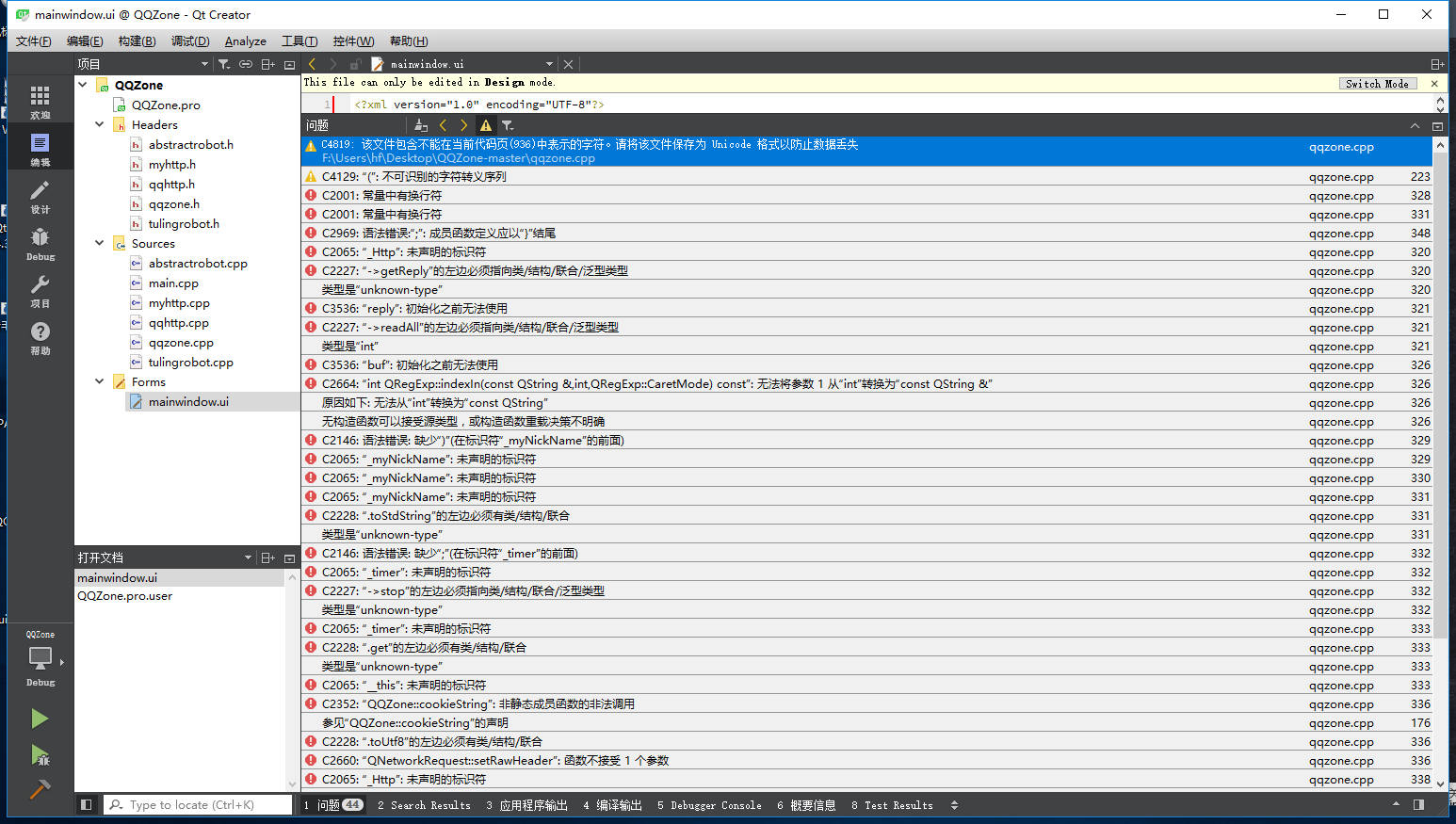Open the Welcome mode in sidebar
The height and width of the screenshot is (824, 1456).
[x=40, y=102]
